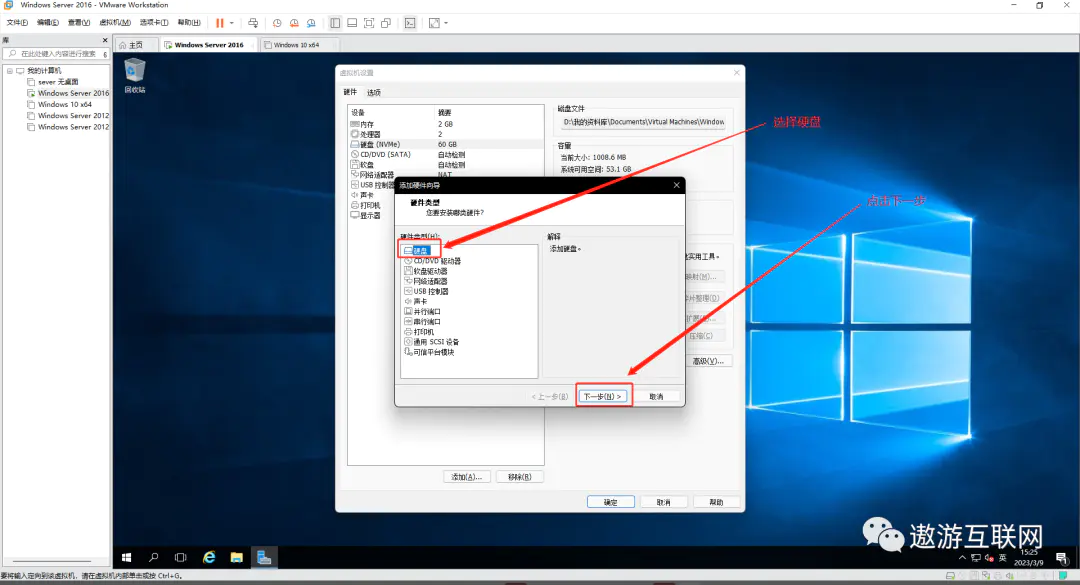
Task: Click the 下一步(N) button in wizard
Action: 604,396
